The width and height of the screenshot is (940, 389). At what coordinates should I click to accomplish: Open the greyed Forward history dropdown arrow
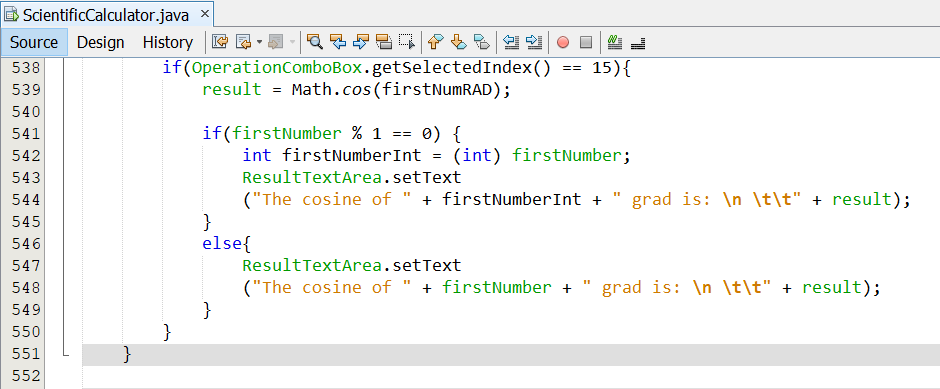(292, 42)
